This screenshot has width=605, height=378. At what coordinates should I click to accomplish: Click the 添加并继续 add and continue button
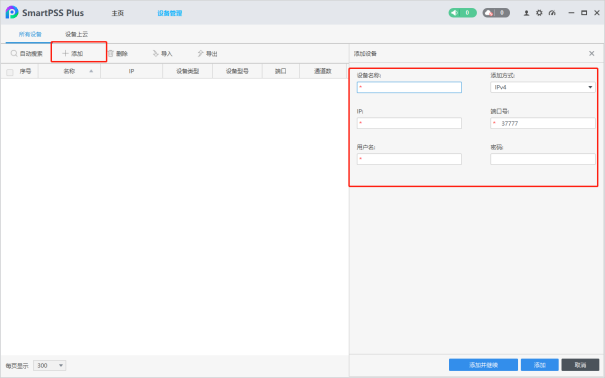coord(483,365)
